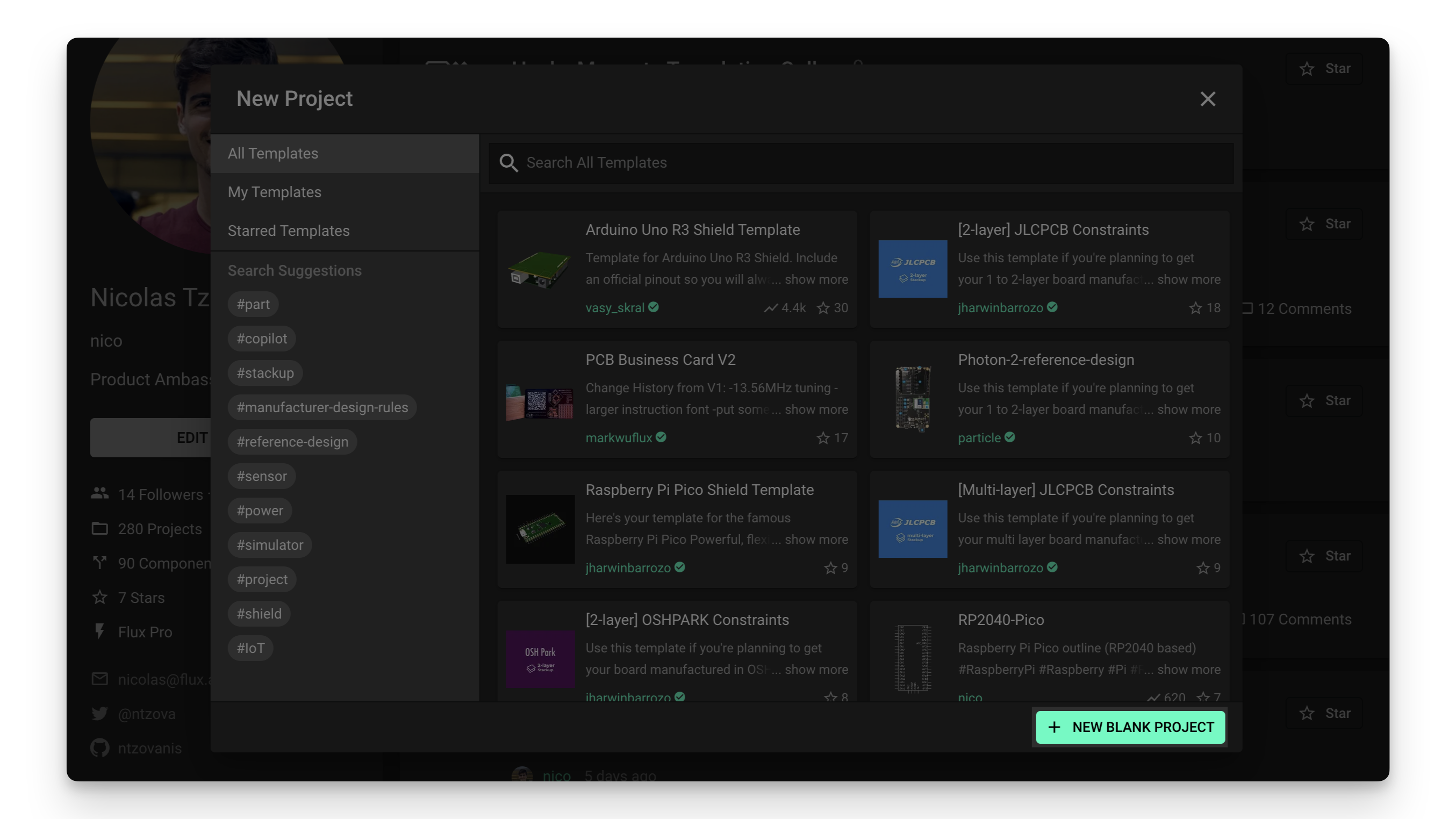Screen dimensions: 1456x819
Task: Open [Multi-layer] JLCPCB Constraints thumbnail
Action: (912, 529)
